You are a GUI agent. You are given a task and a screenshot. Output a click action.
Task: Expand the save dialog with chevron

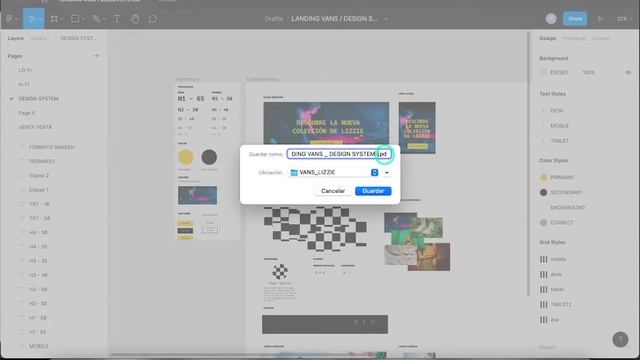pyautogui.click(x=387, y=173)
